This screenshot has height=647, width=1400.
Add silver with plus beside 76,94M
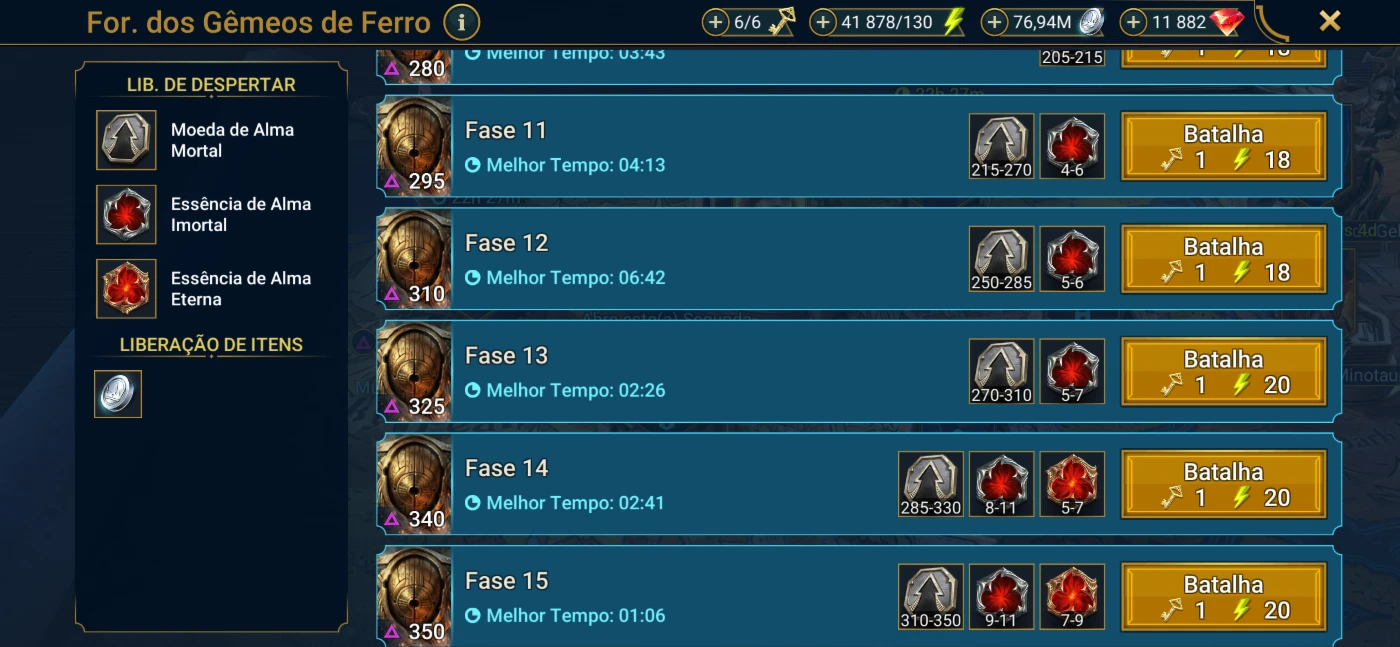pos(994,22)
